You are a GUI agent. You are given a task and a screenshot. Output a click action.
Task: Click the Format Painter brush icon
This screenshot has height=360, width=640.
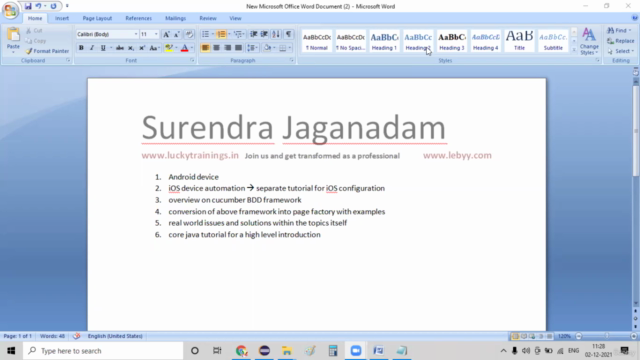[x=29, y=51]
